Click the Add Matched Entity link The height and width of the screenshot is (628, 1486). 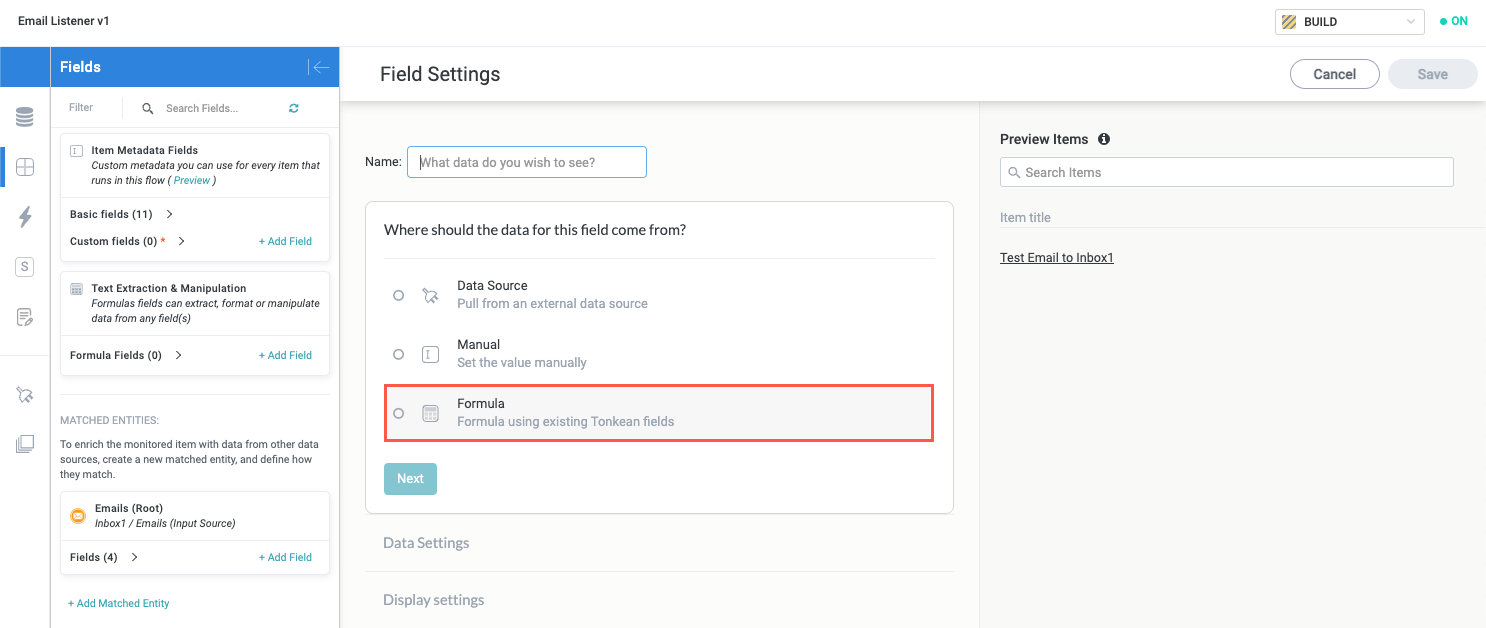[x=118, y=603]
